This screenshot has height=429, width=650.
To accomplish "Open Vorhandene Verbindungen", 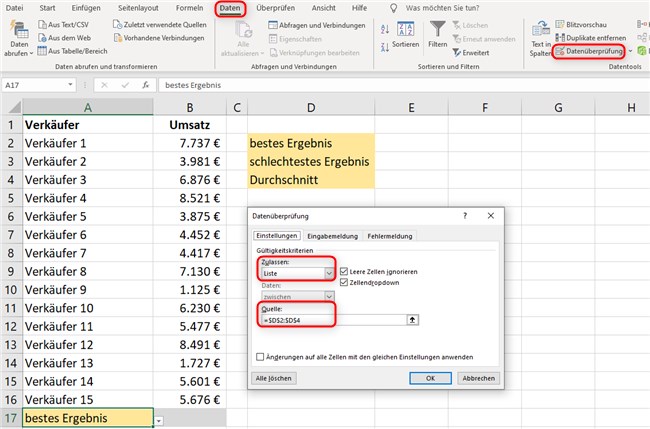I will tap(159, 38).
